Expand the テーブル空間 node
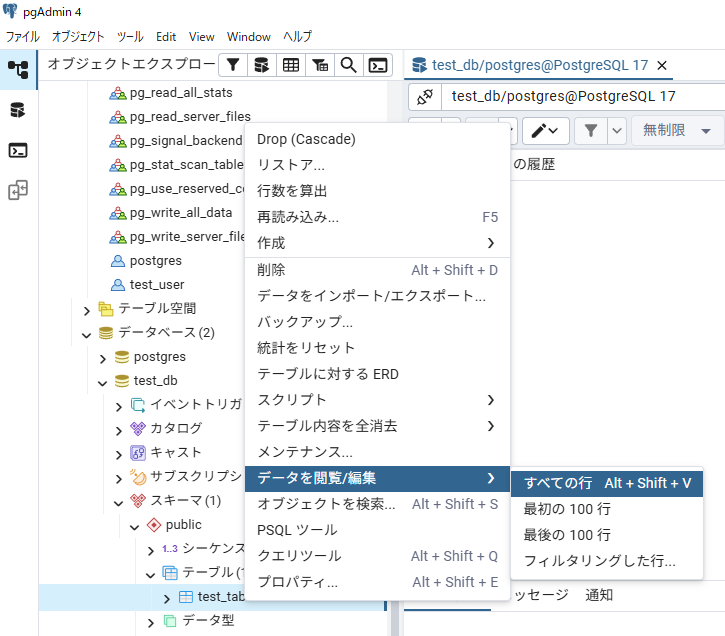This screenshot has width=725, height=636. (86, 311)
